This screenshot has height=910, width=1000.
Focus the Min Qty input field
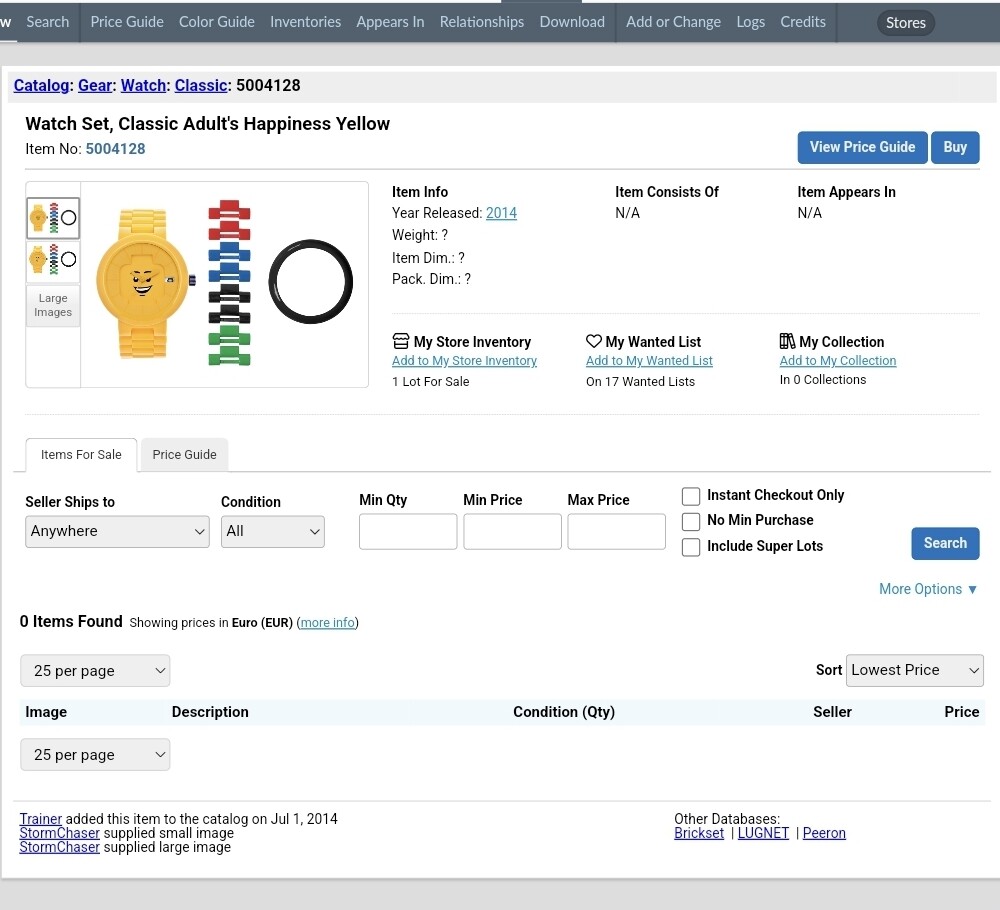pyautogui.click(x=408, y=531)
